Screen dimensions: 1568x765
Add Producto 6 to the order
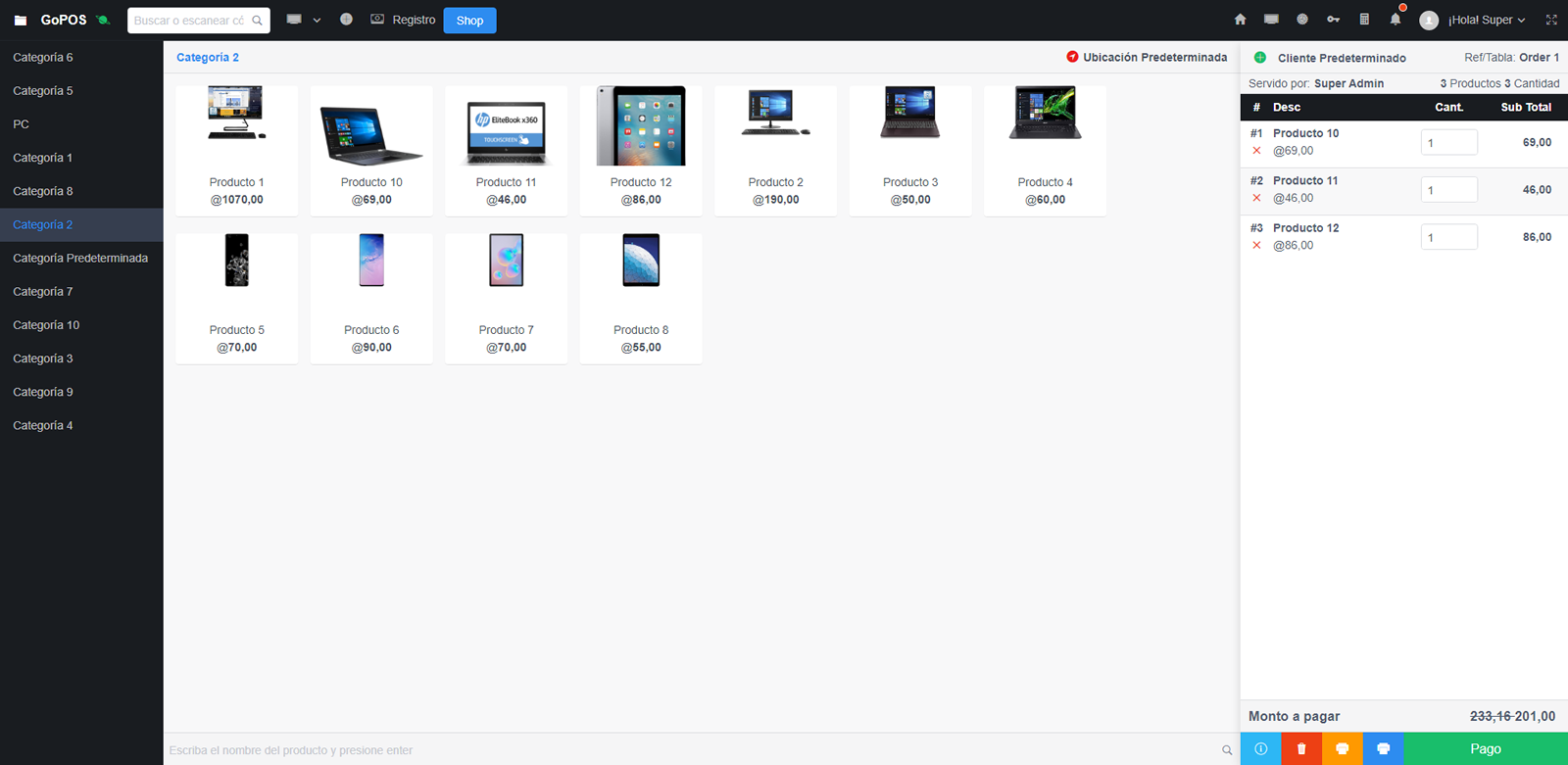371,298
